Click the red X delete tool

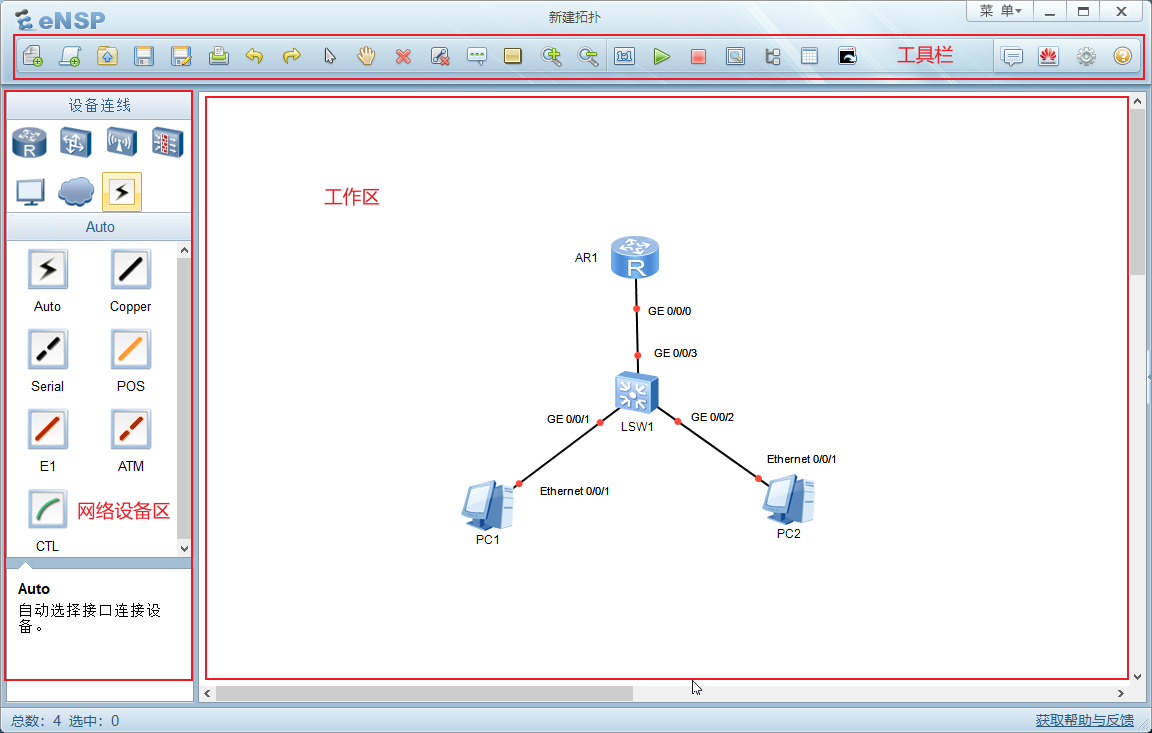tap(403, 56)
